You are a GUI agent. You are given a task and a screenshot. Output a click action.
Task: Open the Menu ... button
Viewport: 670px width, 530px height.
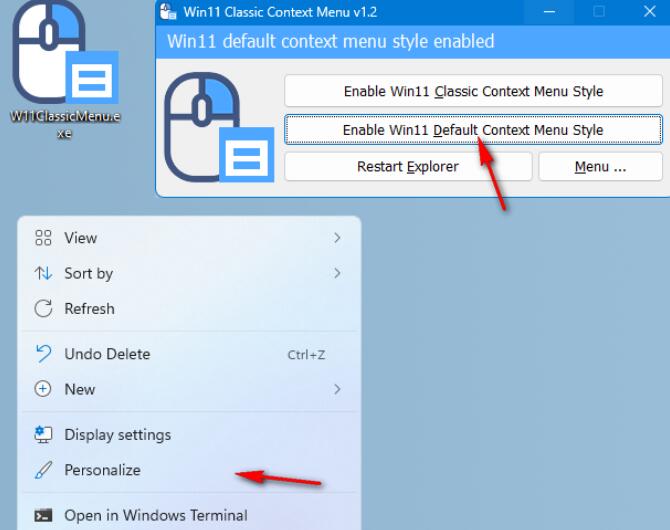click(600, 166)
